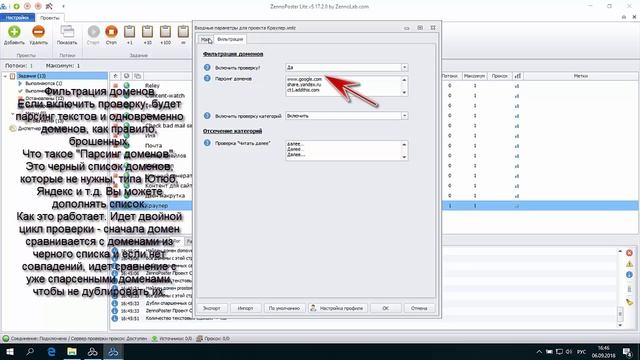Open Настройка профиля in the dialog
This screenshot has width=640, height=360.
tap(338, 308)
